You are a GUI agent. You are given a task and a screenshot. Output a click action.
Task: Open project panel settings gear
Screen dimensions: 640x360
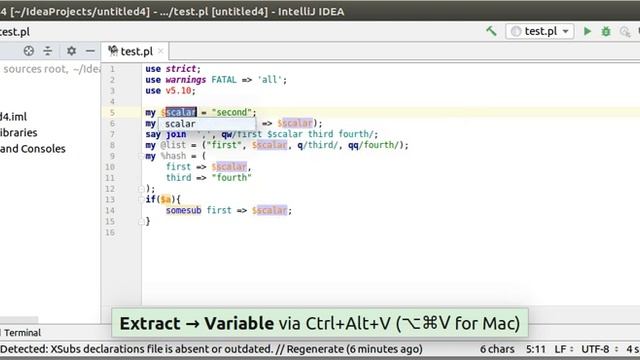(x=71, y=51)
